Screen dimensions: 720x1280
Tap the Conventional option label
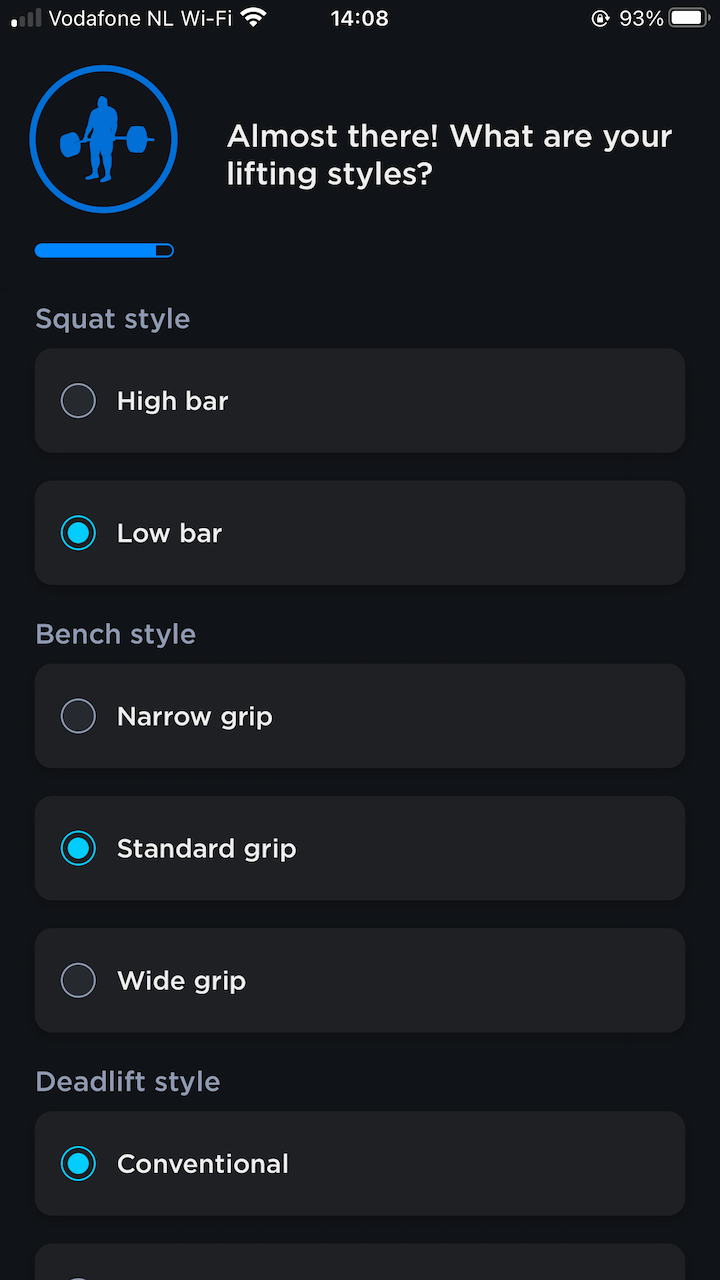(x=203, y=1164)
